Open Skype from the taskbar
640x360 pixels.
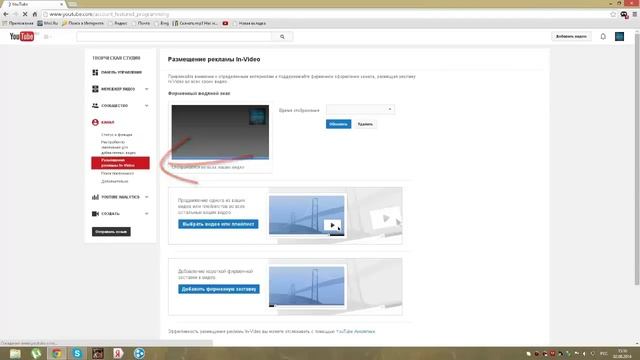pos(77,353)
